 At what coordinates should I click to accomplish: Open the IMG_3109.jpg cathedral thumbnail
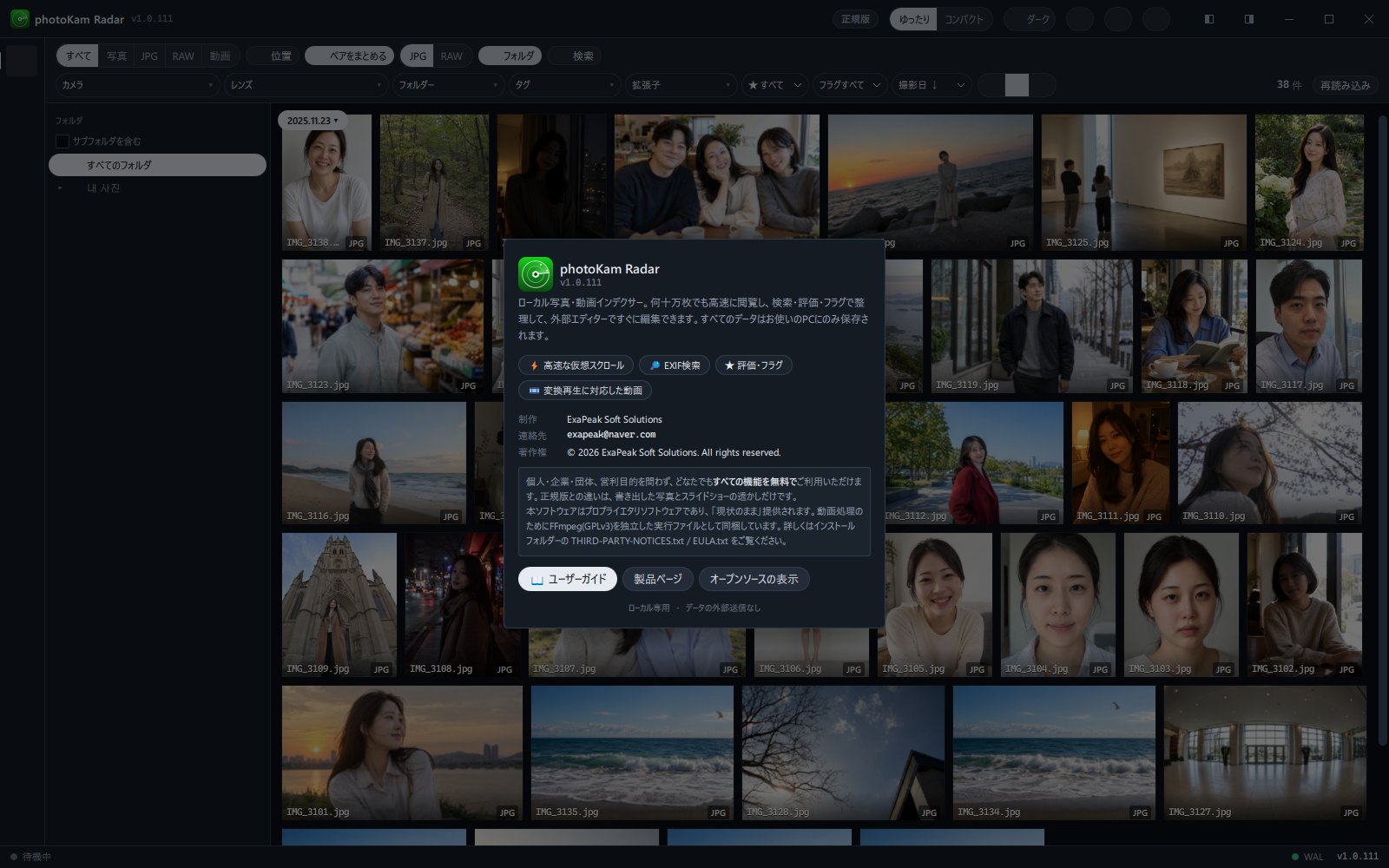coord(339,605)
